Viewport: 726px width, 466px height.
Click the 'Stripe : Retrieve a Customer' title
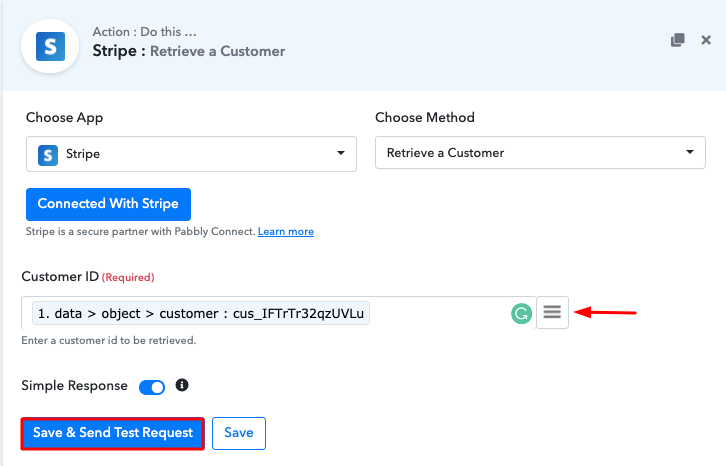click(188, 51)
